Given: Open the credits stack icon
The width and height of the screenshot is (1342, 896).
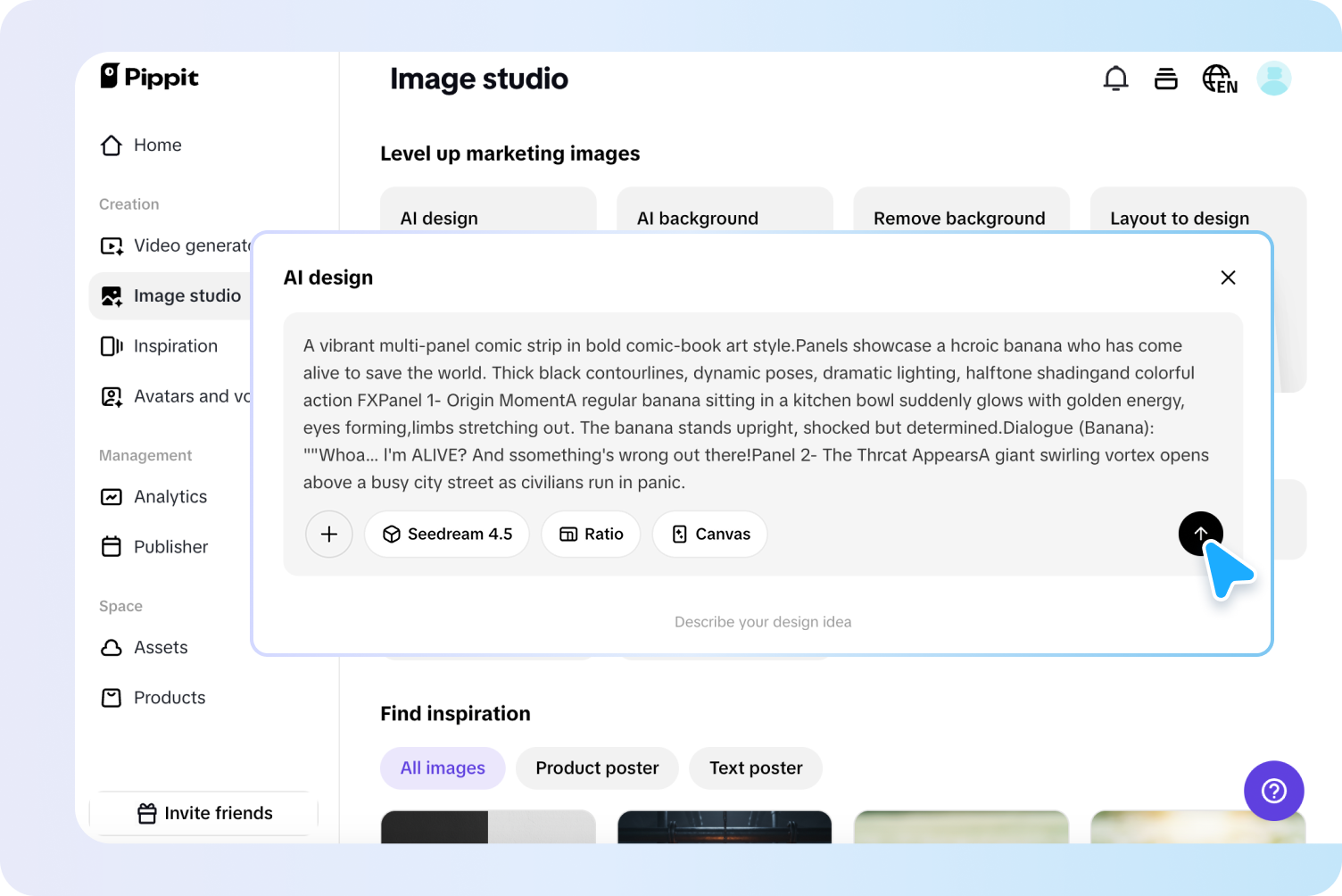Looking at the screenshot, I should point(1165,79).
